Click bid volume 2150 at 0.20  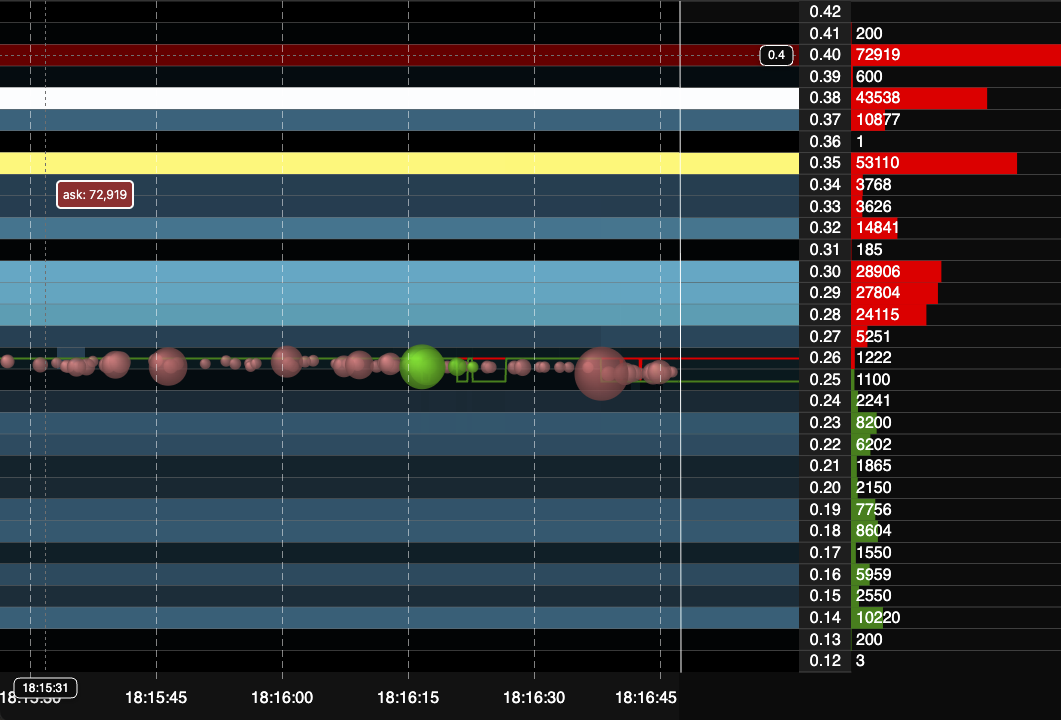pos(874,487)
